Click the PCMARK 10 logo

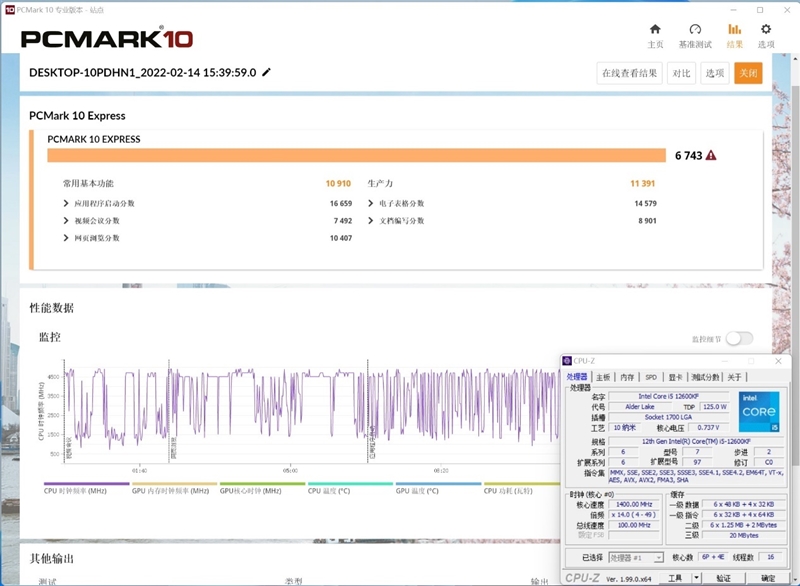[x=107, y=38]
